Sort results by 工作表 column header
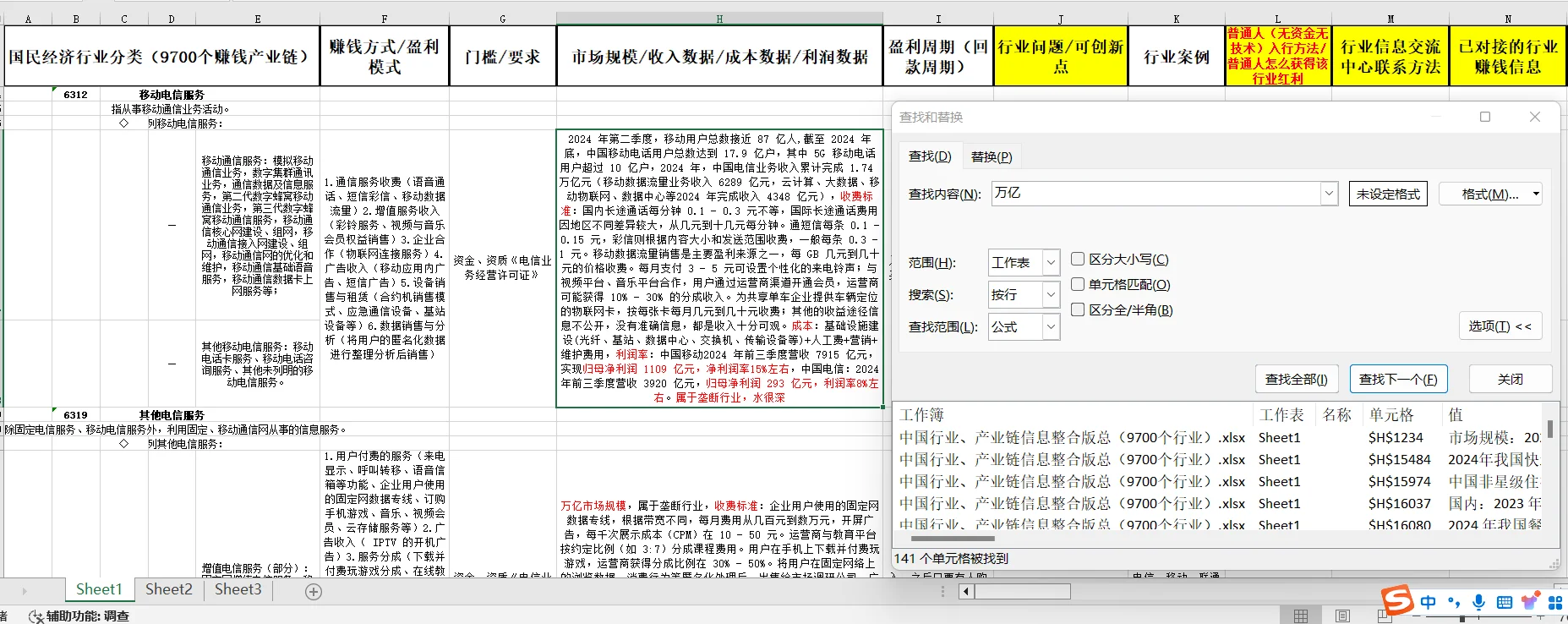Screen dimensions: 1568x624 click(x=1284, y=415)
